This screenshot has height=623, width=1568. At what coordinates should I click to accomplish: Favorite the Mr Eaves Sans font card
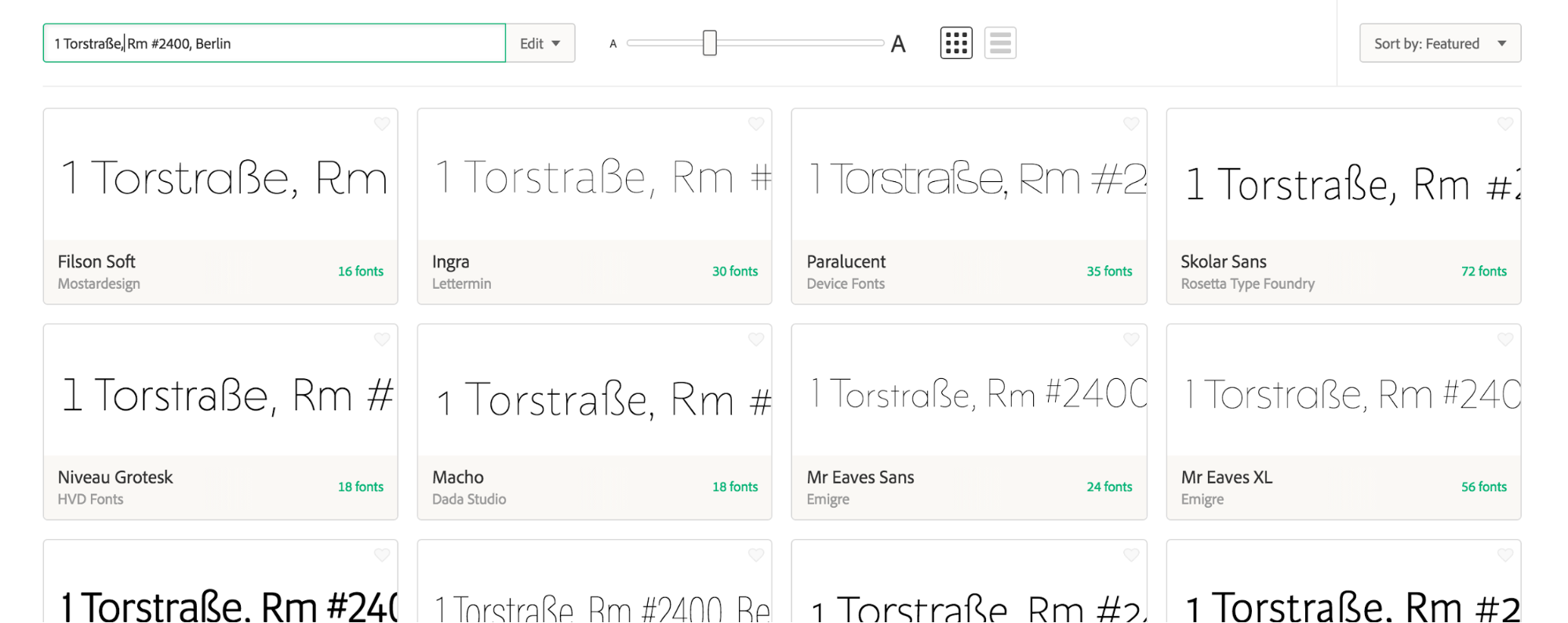tap(1131, 340)
